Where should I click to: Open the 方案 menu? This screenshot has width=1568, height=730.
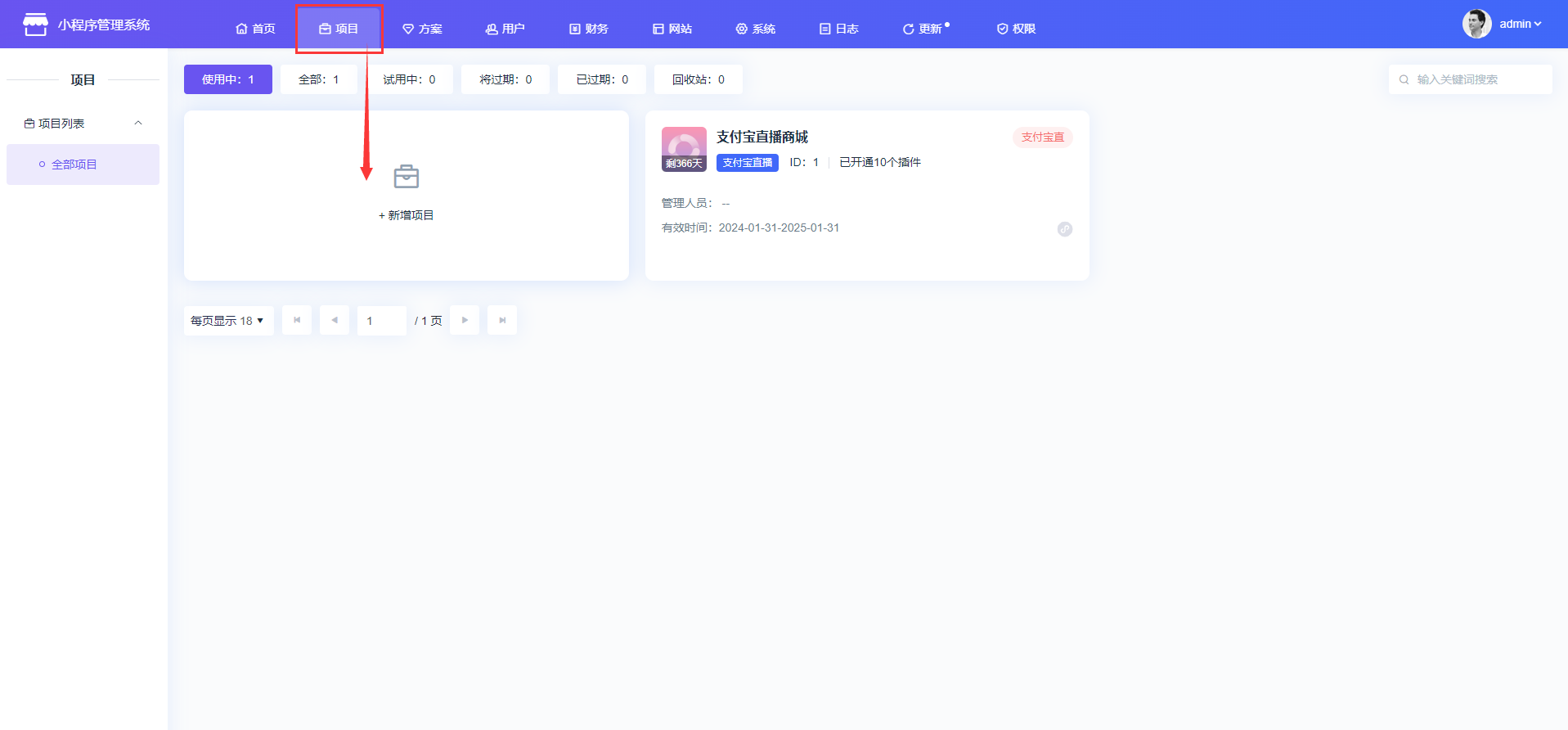pos(422,29)
